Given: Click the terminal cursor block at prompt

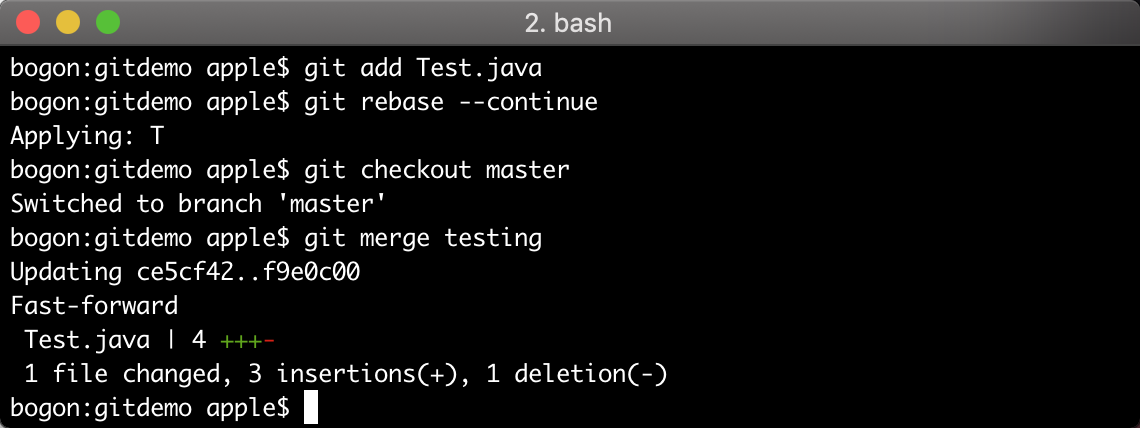Looking at the screenshot, I should [310, 408].
